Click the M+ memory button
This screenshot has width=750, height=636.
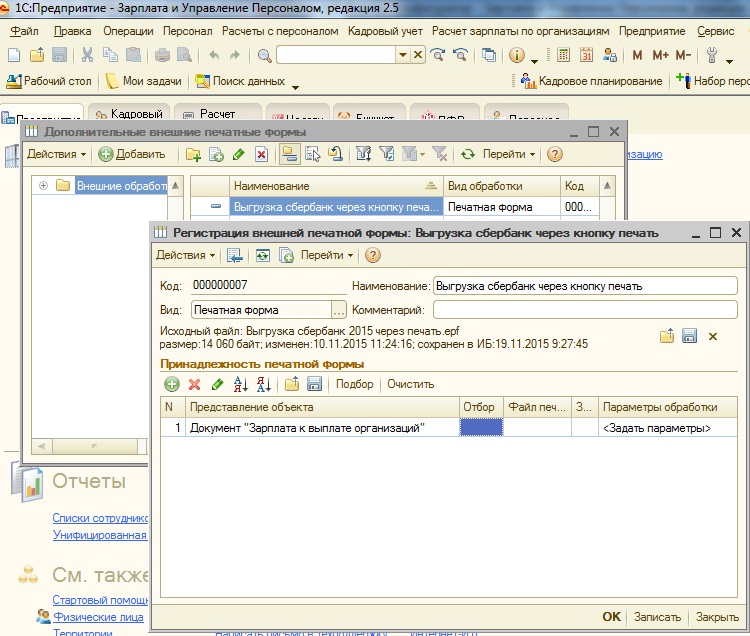(661, 55)
